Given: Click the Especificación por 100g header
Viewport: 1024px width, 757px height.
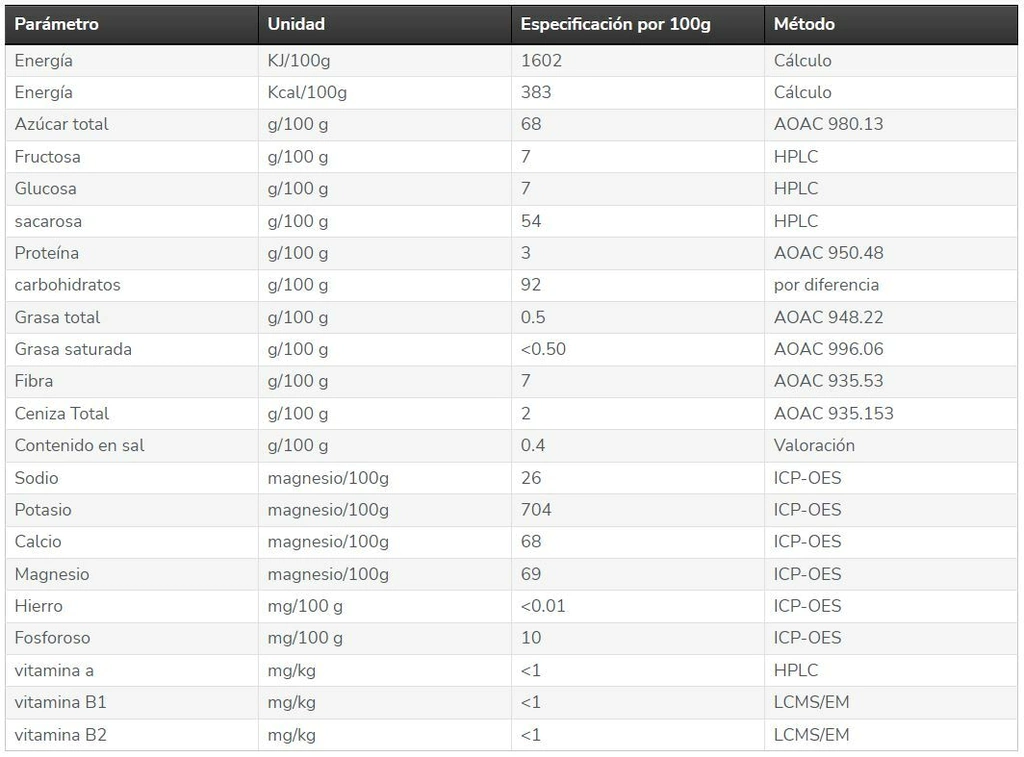Looking at the screenshot, I should [616, 24].
